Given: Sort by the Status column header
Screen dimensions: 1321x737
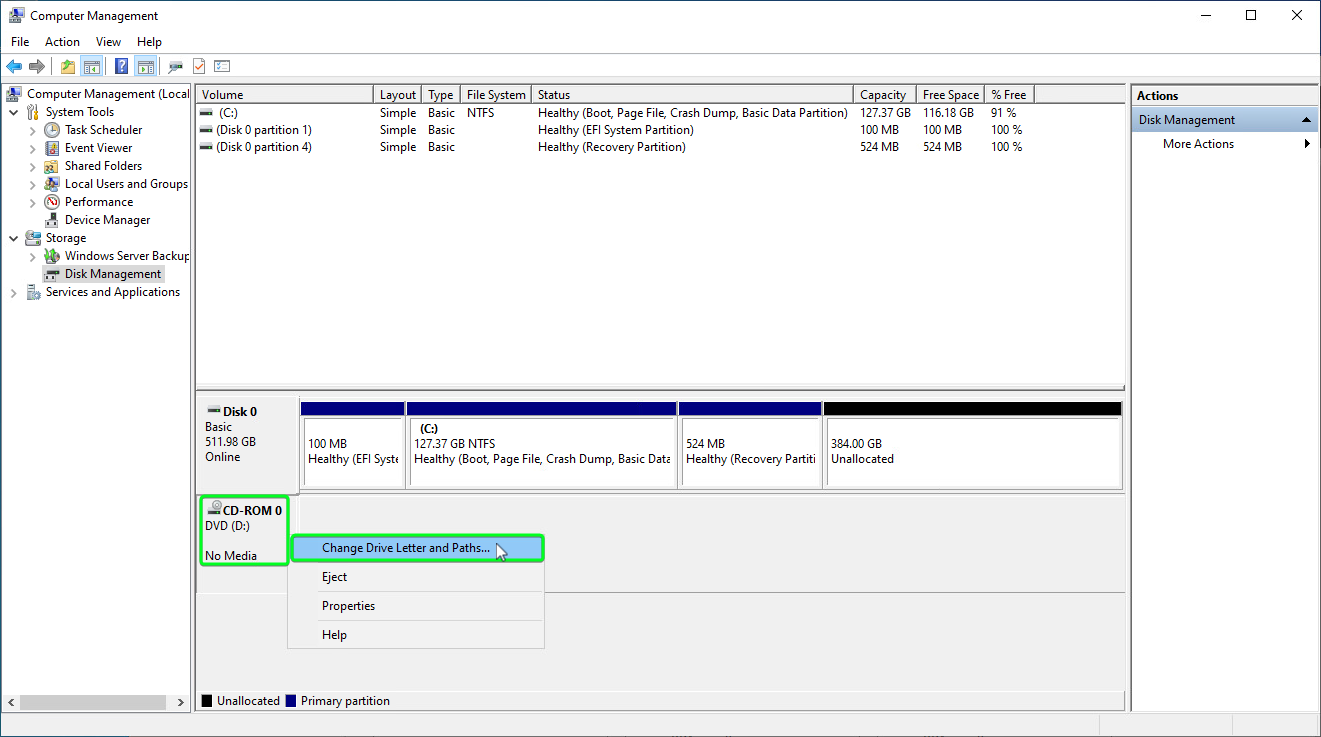Looking at the screenshot, I should click(x=692, y=95).
